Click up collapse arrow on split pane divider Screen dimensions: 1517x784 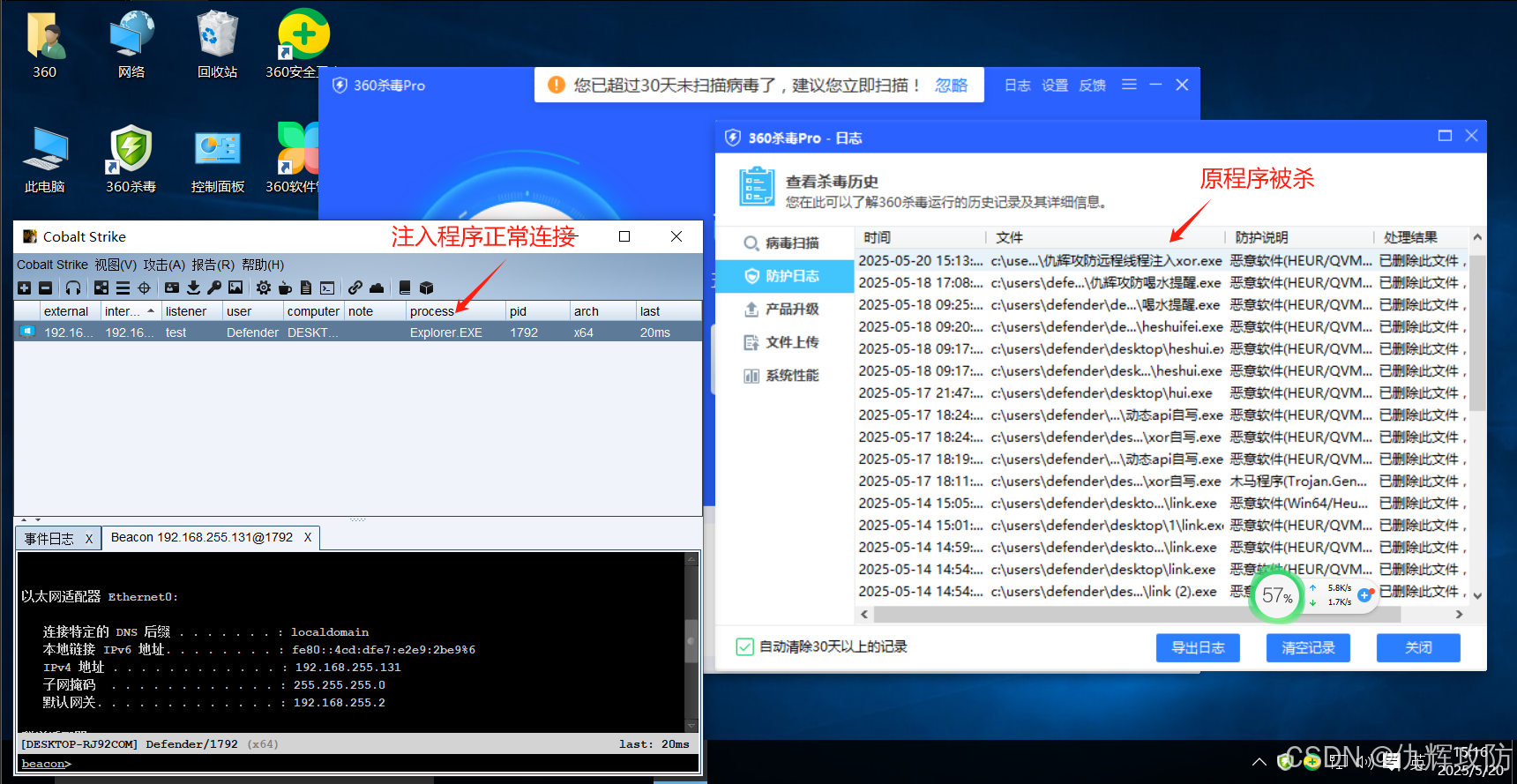(24, 520)
